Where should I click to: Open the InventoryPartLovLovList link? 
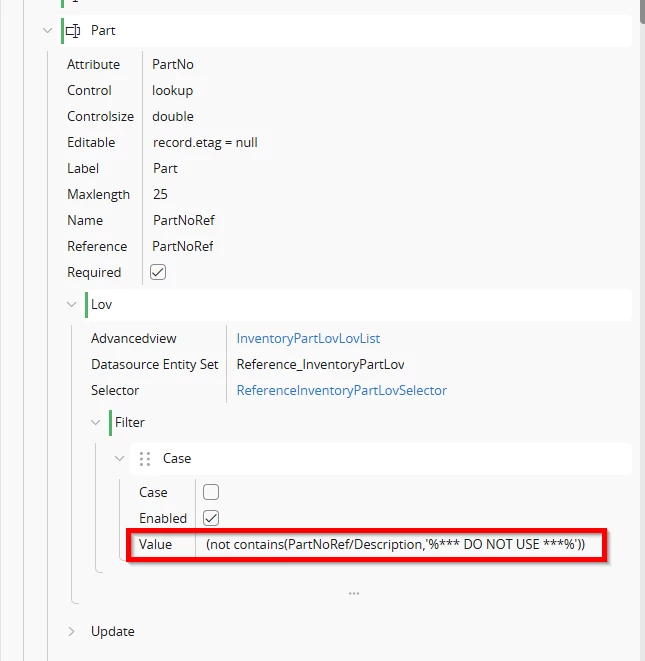(x=308, y=339)
